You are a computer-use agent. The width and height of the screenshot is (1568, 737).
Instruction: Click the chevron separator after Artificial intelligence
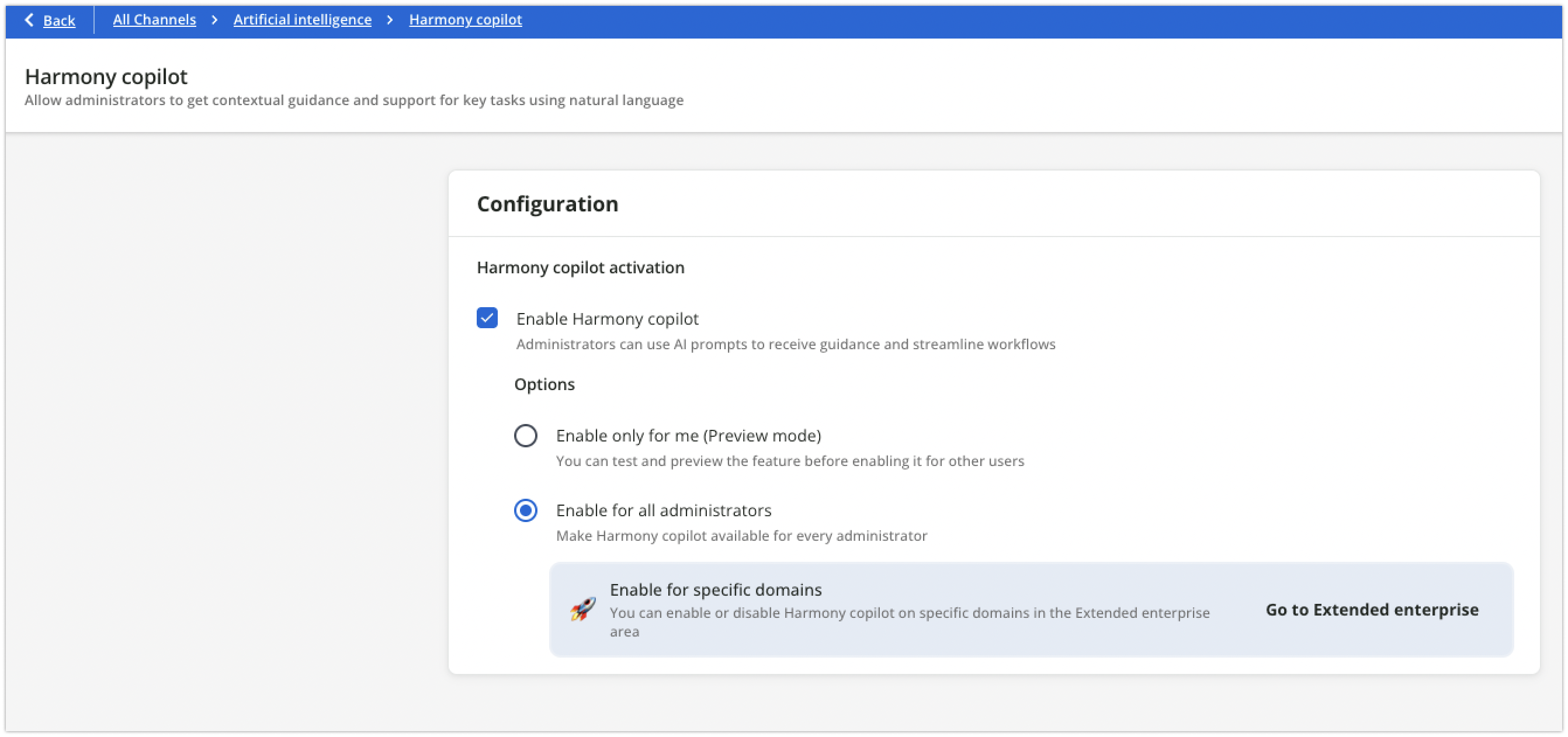pyautogui.click(x=390, y=20)
